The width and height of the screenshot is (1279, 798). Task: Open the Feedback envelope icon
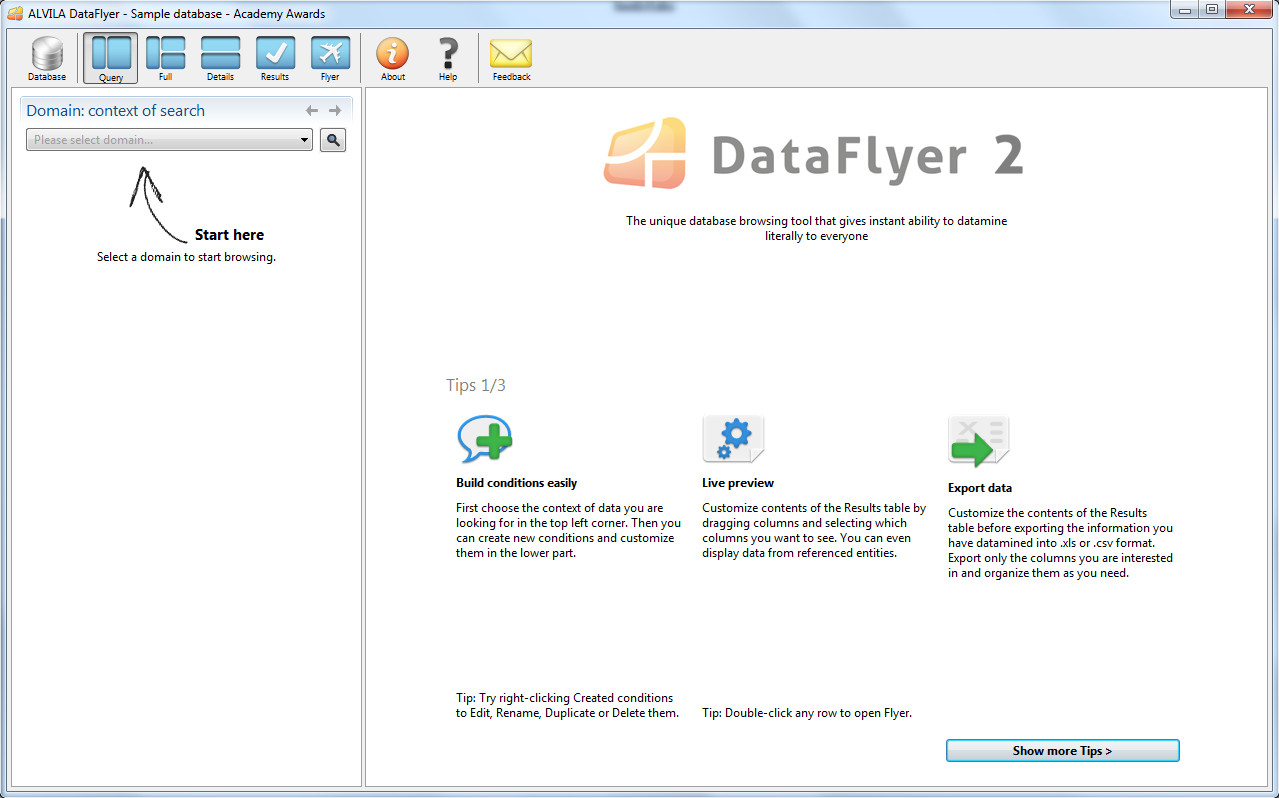511,59
